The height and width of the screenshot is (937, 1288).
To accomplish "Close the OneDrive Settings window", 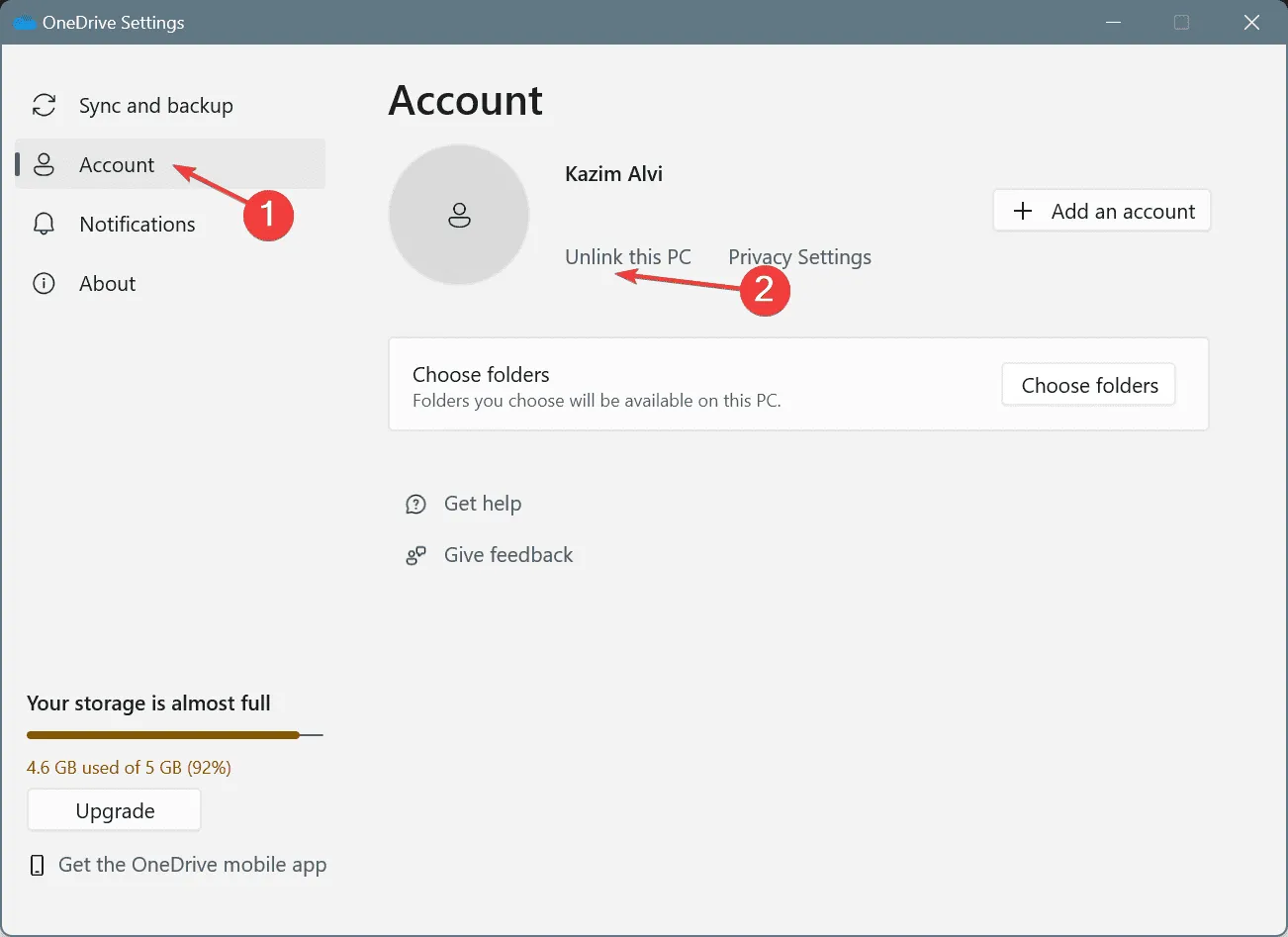I will pos(1251,22).
